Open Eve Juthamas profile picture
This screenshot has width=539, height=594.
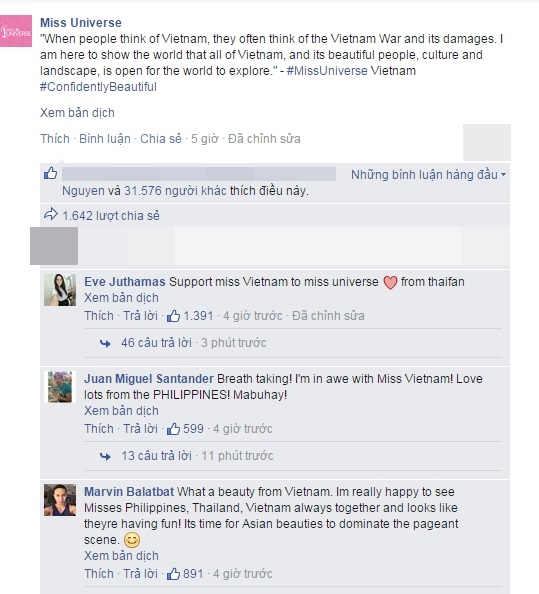pos(60,290)
